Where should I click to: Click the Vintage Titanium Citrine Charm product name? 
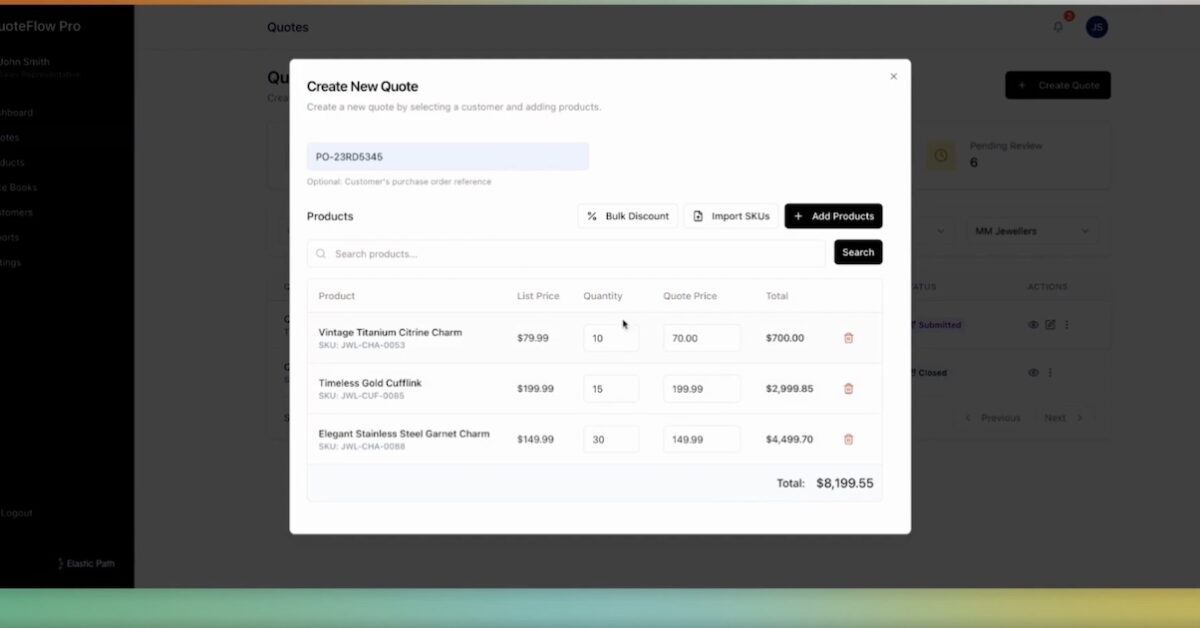tap(390, 332)
